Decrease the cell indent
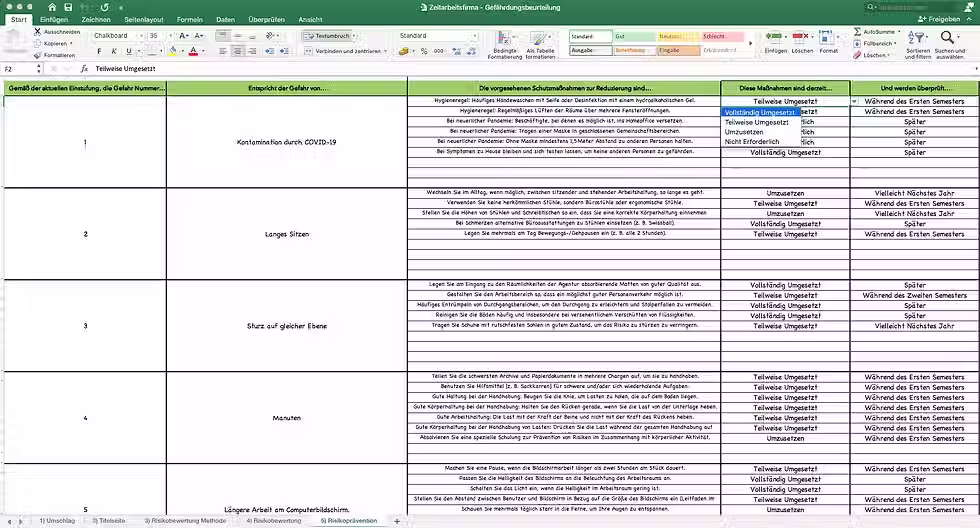The height and width of the screenshot is (528, 980). (x=270, y=51)
